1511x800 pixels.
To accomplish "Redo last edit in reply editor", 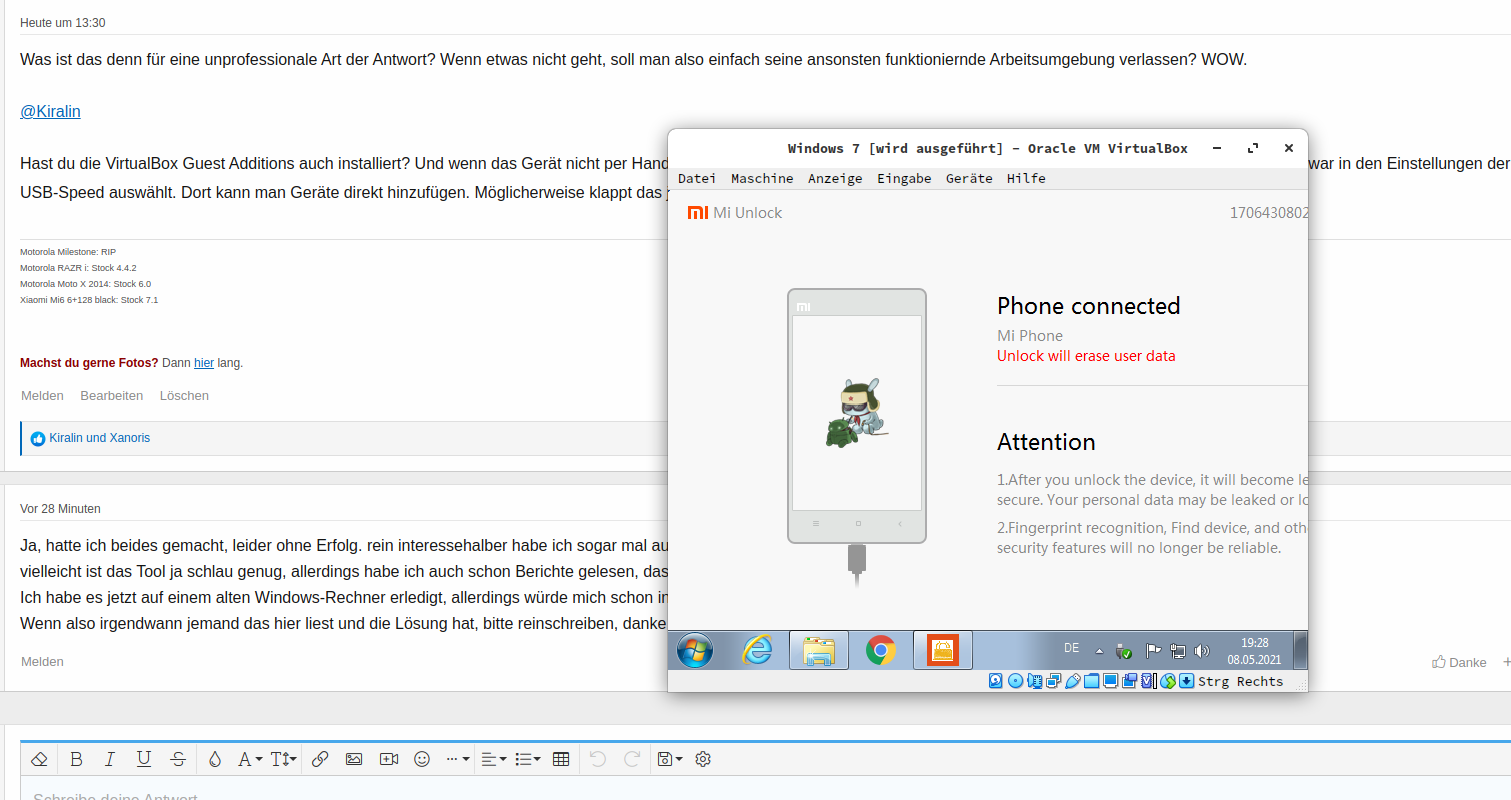I will click(632, 759).
